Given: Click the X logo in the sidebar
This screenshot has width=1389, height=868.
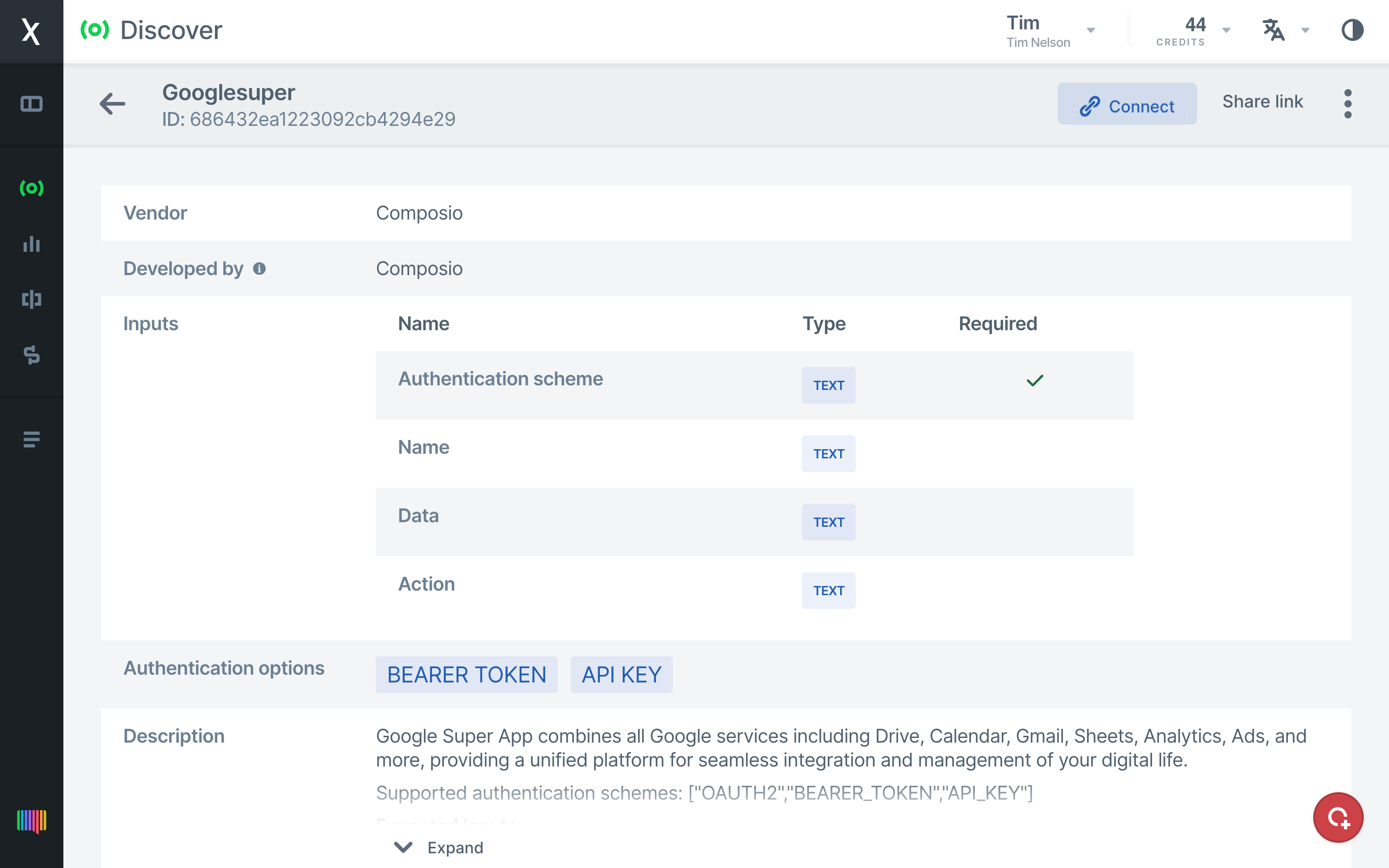Looking at the screenshot, I should 31,31.
